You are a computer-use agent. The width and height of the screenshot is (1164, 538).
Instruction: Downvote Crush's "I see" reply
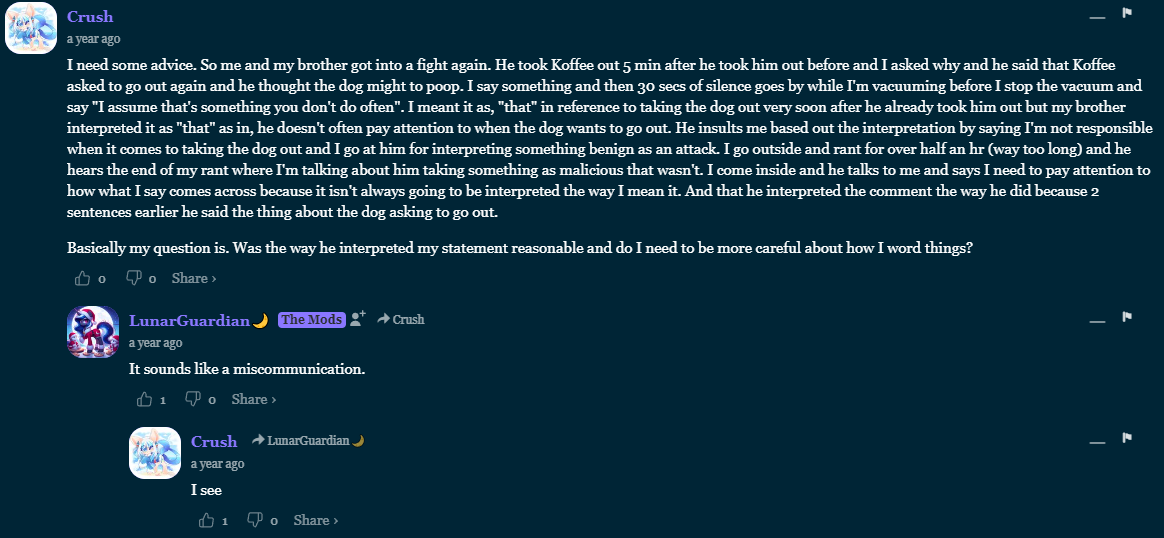pos(255,520)
